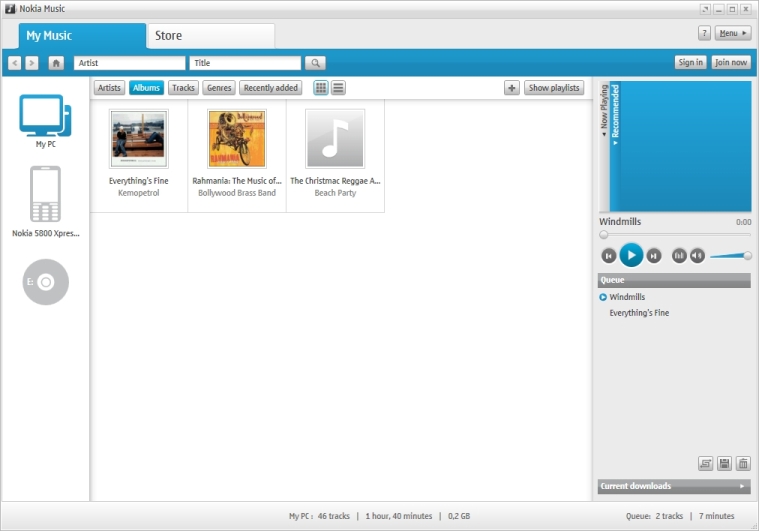Go back with the left arrow button
The width and height of the screenshot is (759, 531).
(15, 63)
